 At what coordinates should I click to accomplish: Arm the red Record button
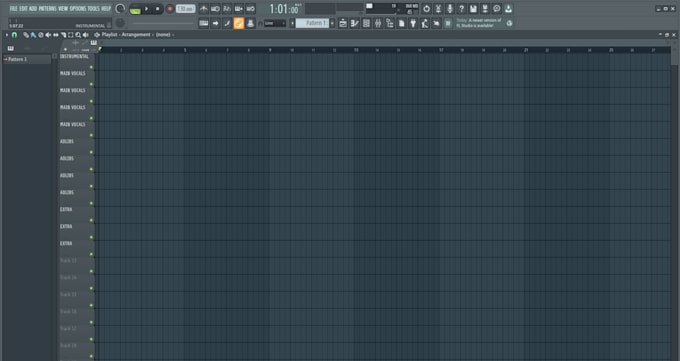coord(170,9)
